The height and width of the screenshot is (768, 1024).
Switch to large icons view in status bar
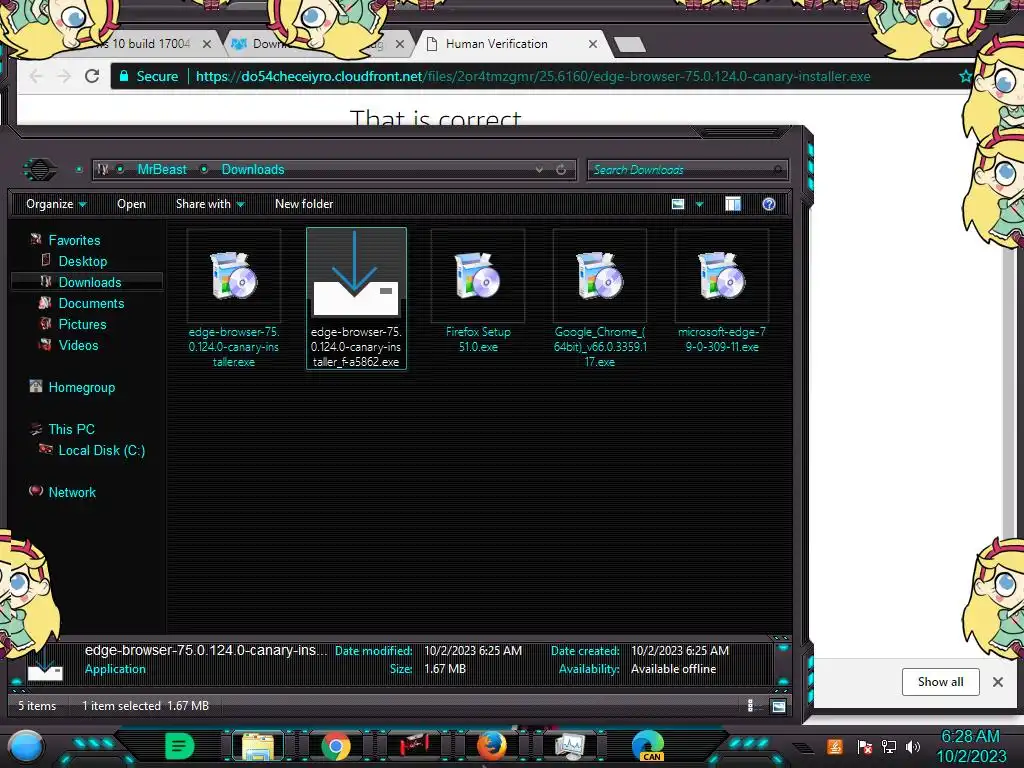tap(778, 706)
